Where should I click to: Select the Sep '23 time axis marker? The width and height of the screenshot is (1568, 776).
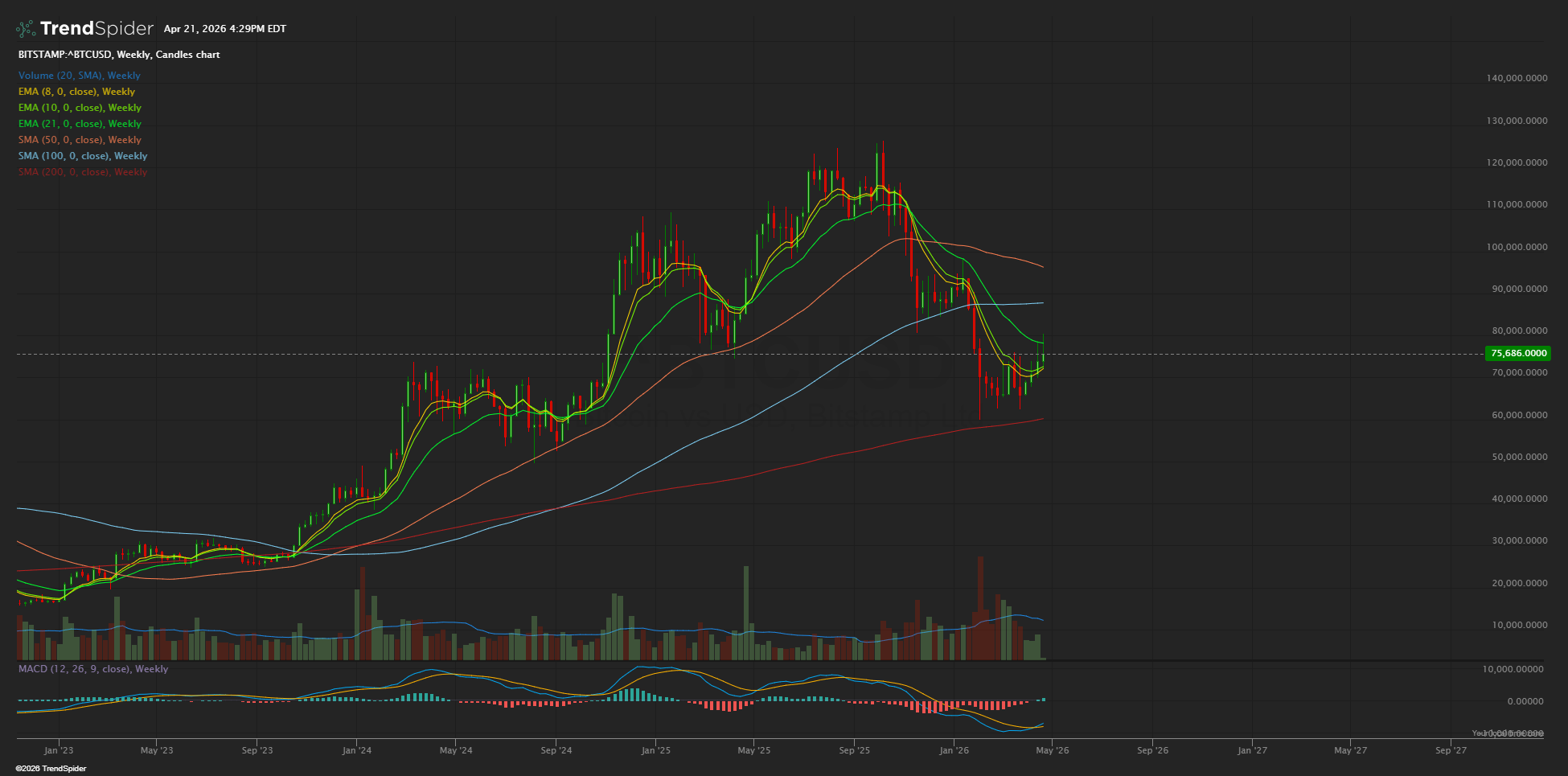257,750
